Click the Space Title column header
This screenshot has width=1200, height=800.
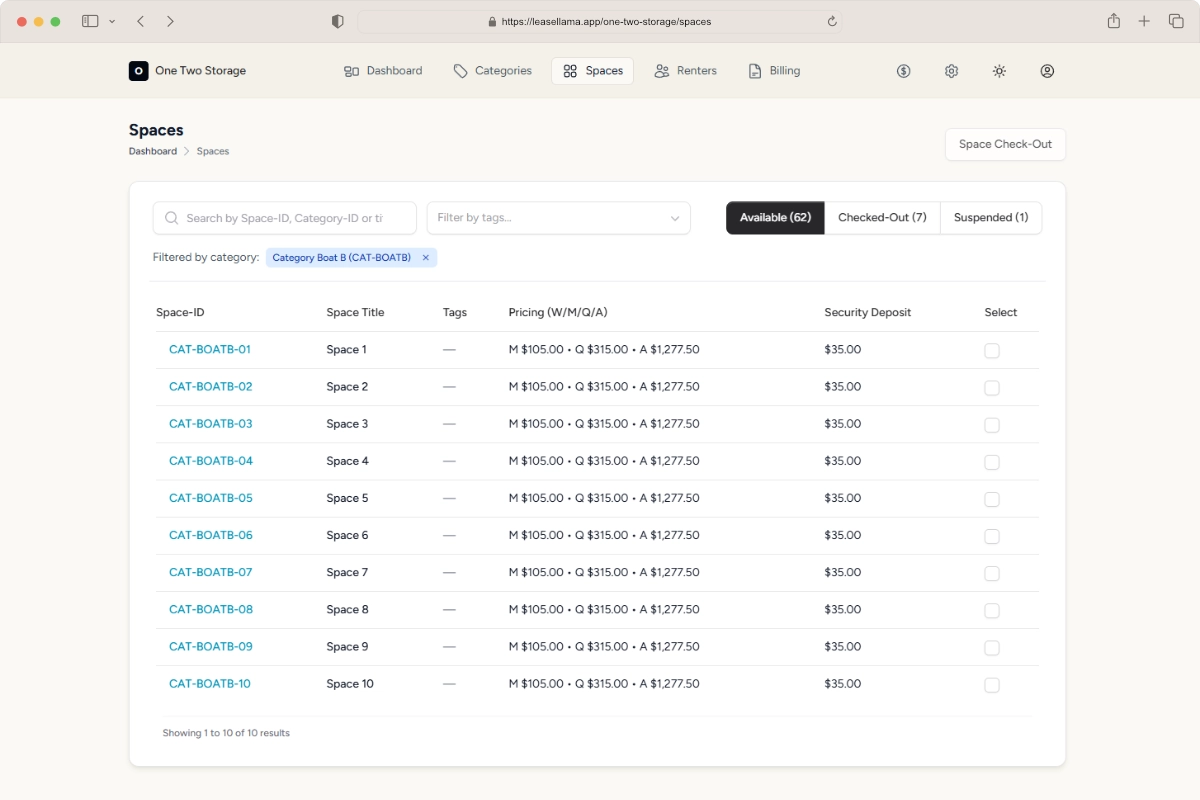(x=355, y=312)
